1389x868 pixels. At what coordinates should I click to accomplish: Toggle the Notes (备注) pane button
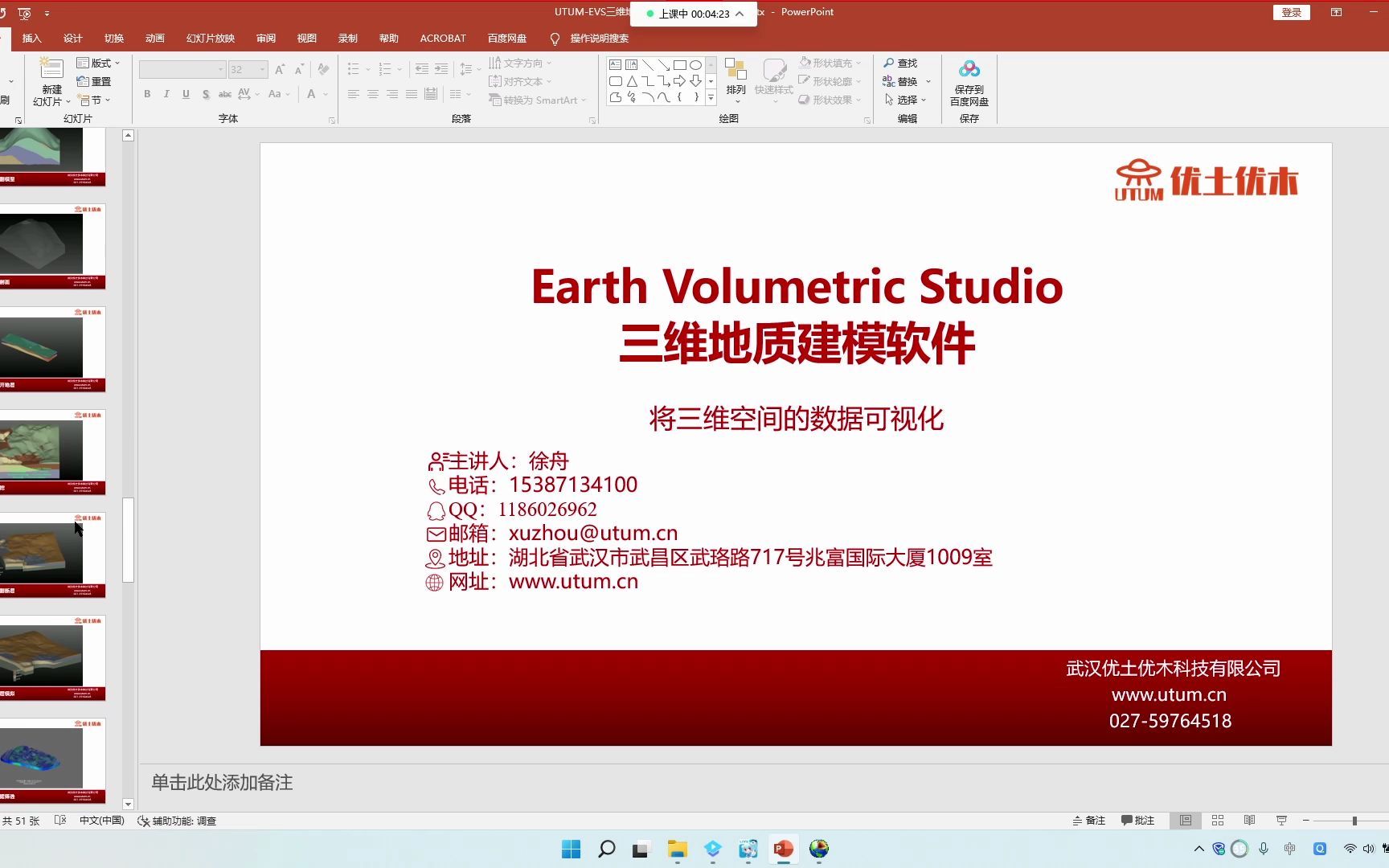click(x=1089, y=821)
